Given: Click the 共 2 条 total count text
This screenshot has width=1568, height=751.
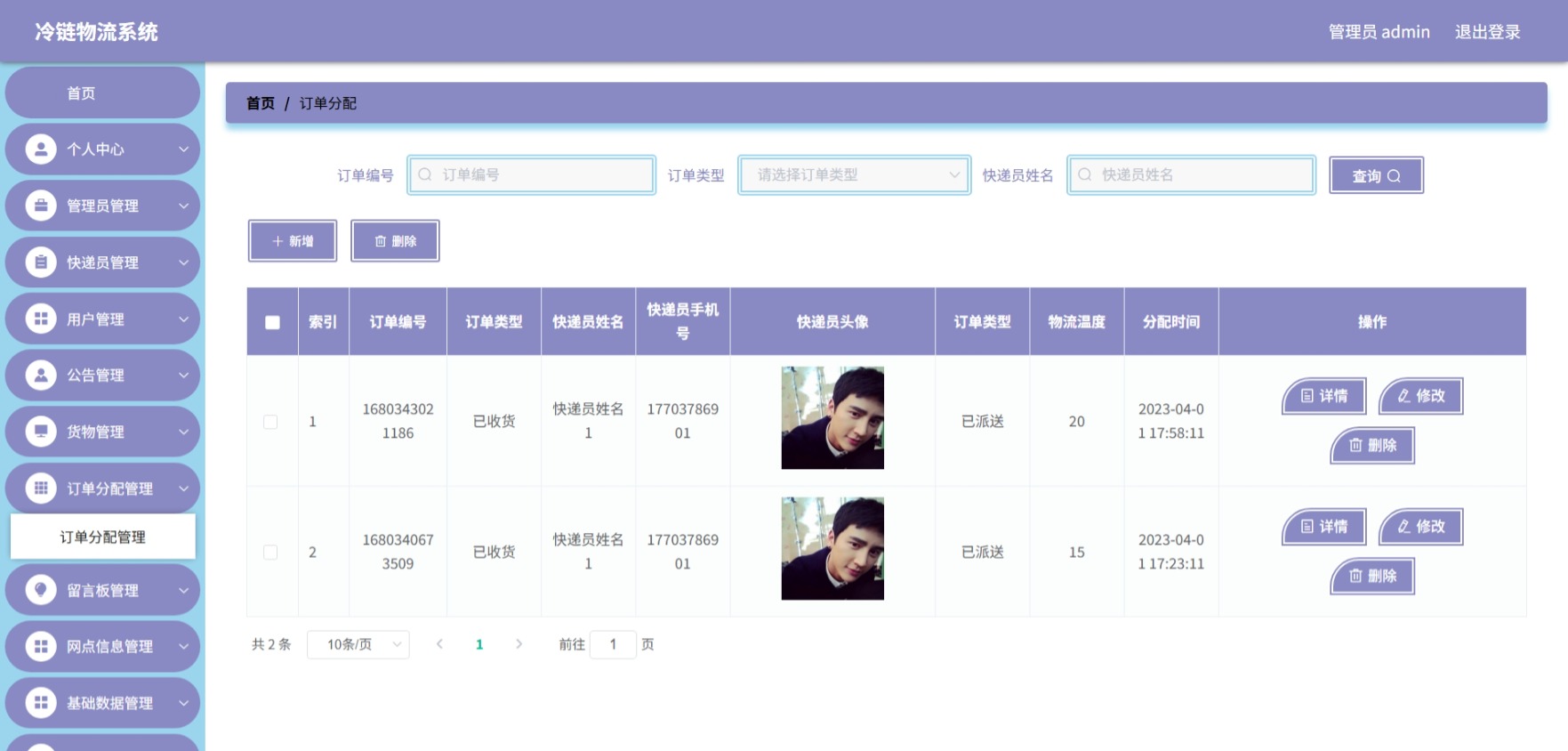Looking at the screenshot, I should pos(271,644).
